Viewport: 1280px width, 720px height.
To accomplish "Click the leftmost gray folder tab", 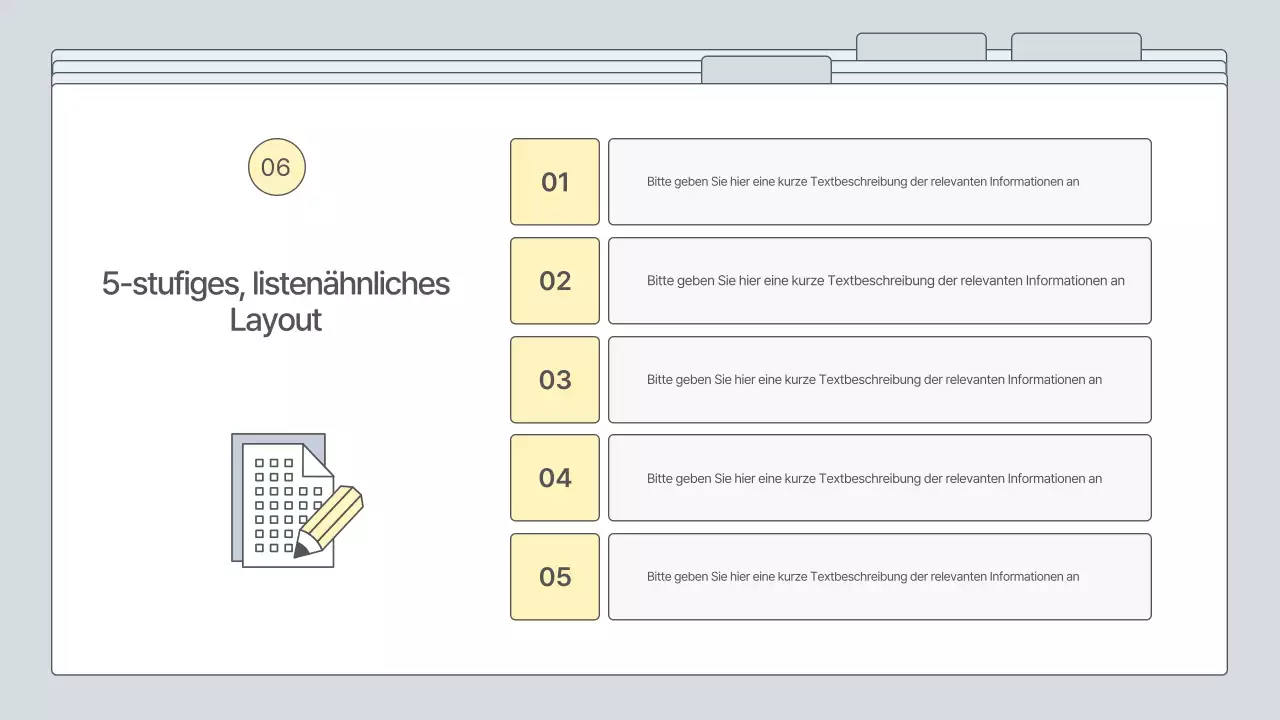I will tap(766, 69).
